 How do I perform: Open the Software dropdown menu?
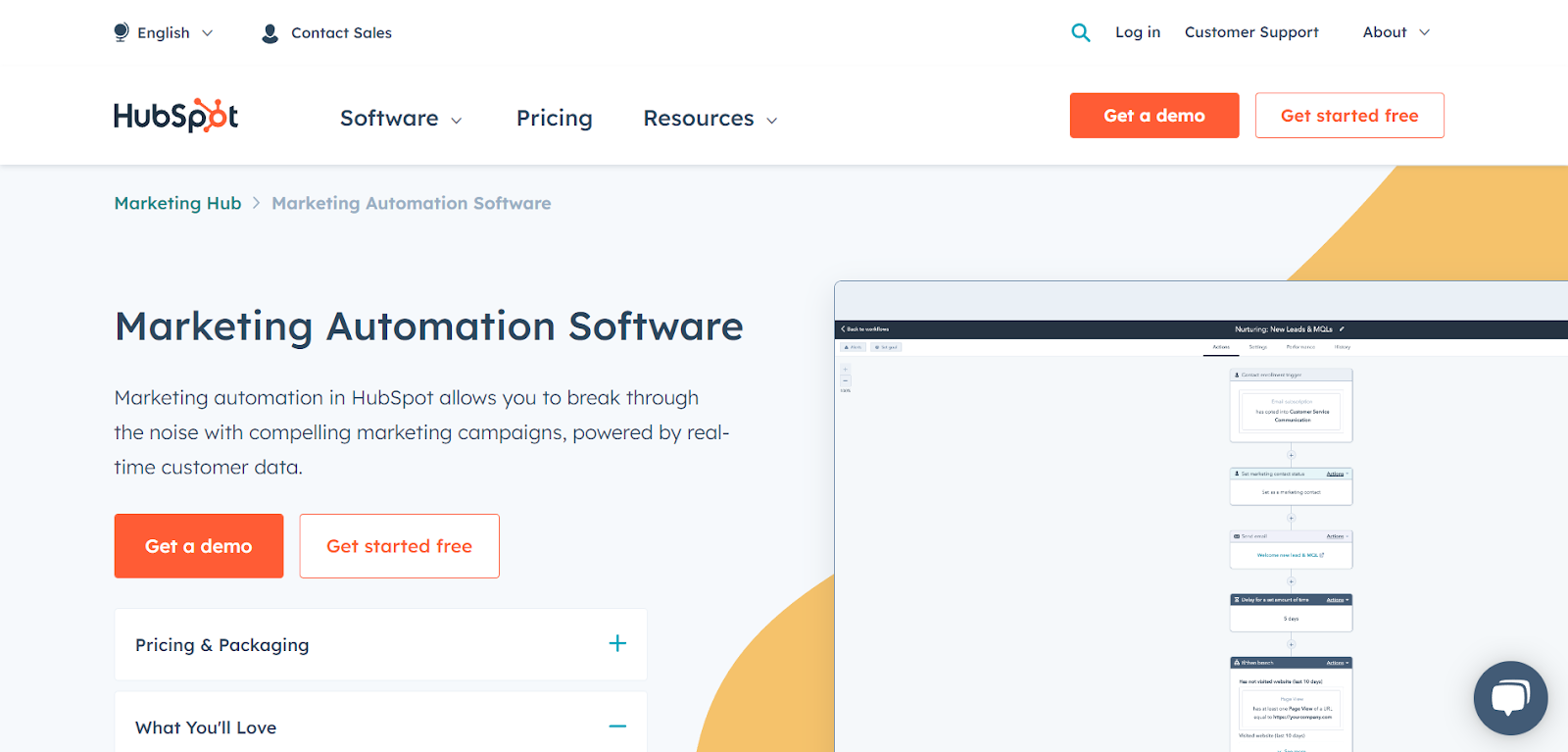tap(401, 119)
